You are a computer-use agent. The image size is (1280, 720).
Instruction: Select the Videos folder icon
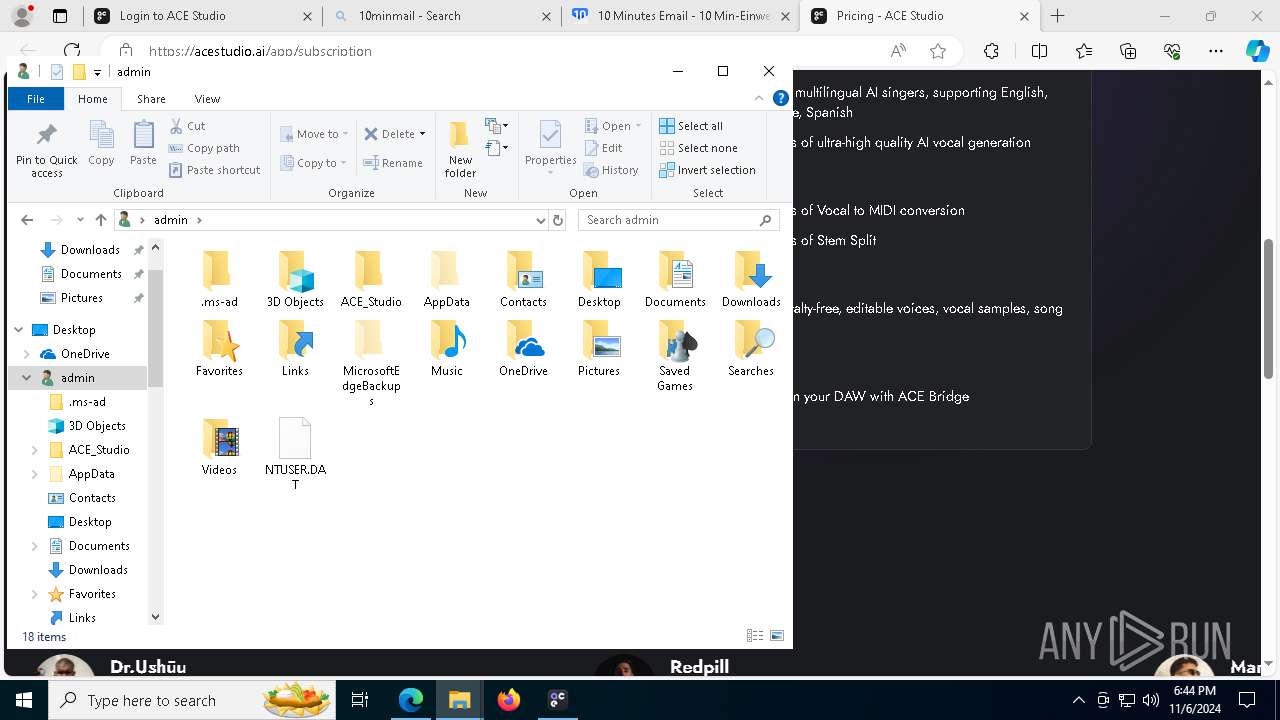(x=219, y=438)
